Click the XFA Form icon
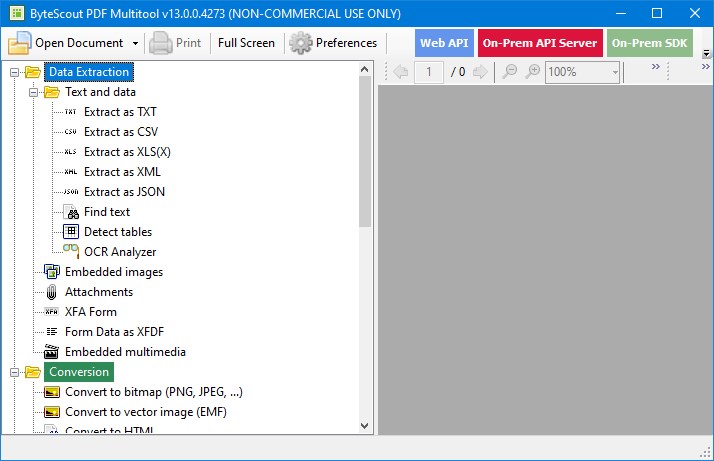This screenshot has height=461, width=714. [x=51, y=312]
